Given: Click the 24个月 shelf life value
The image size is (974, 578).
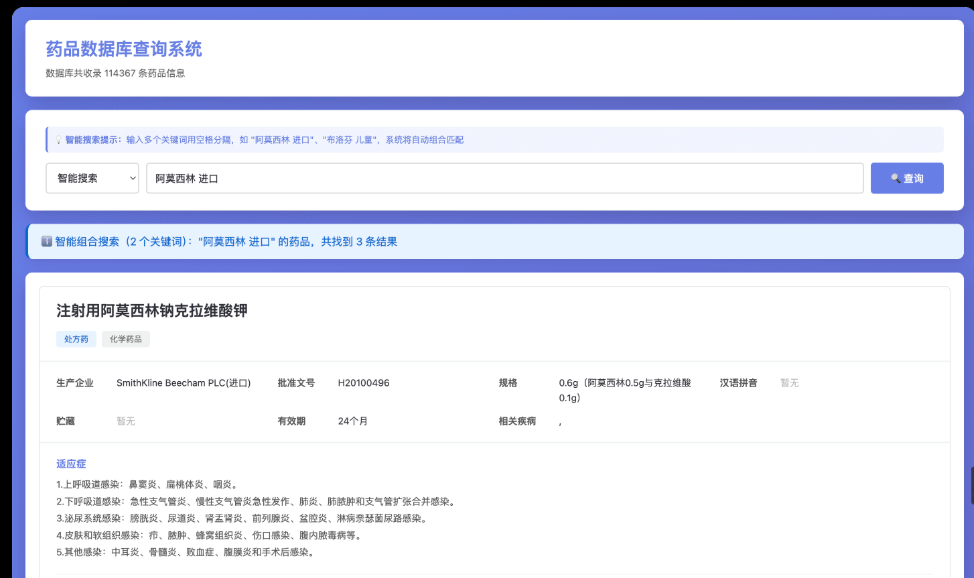Looking at the screenshot, I should tap(353, 421).
